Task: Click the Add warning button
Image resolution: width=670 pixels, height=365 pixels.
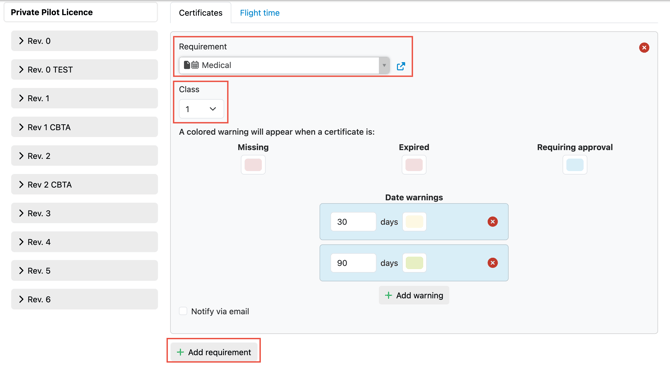Action: 414,295
